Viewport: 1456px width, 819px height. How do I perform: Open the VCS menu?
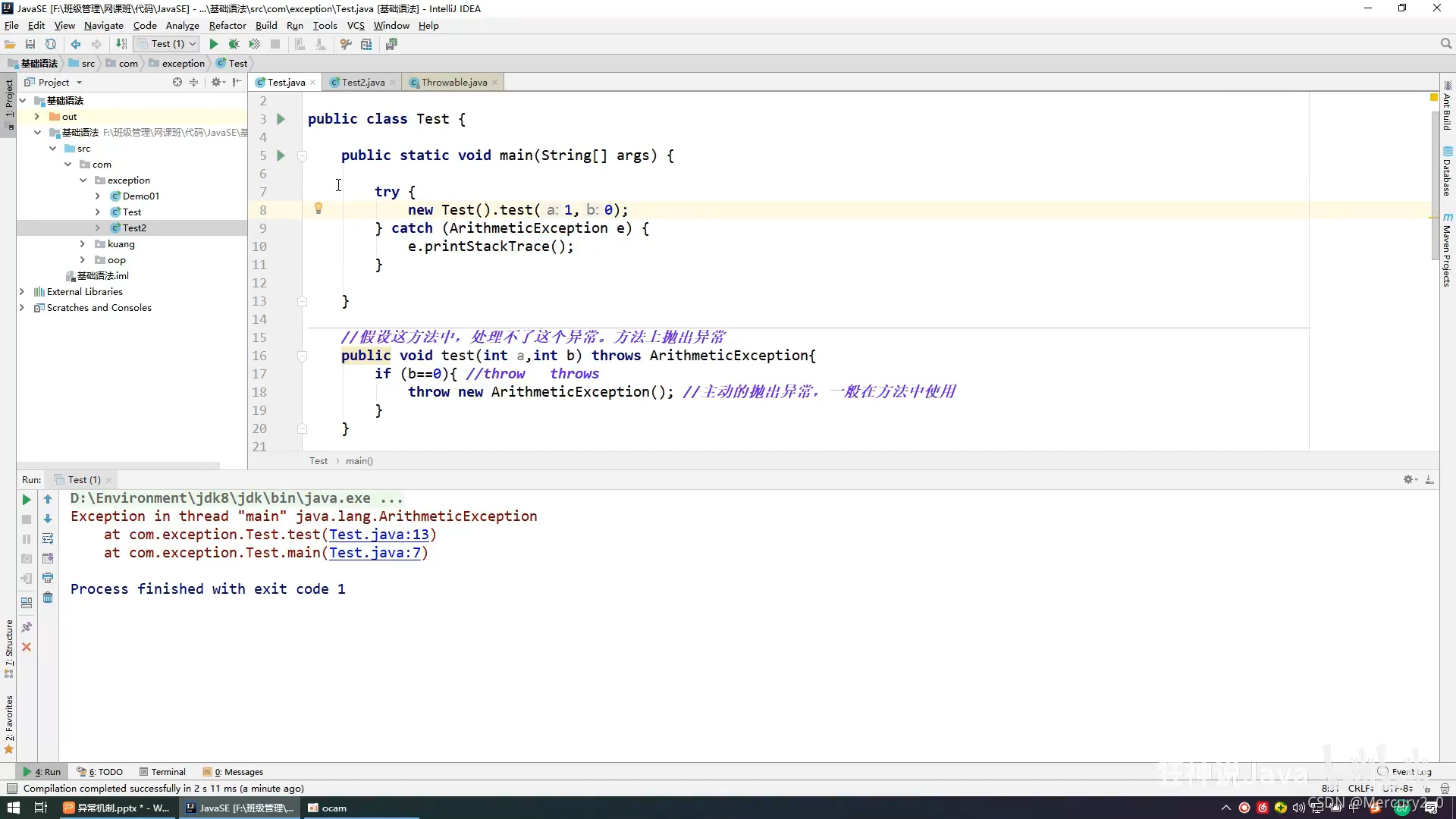(356, 25)
